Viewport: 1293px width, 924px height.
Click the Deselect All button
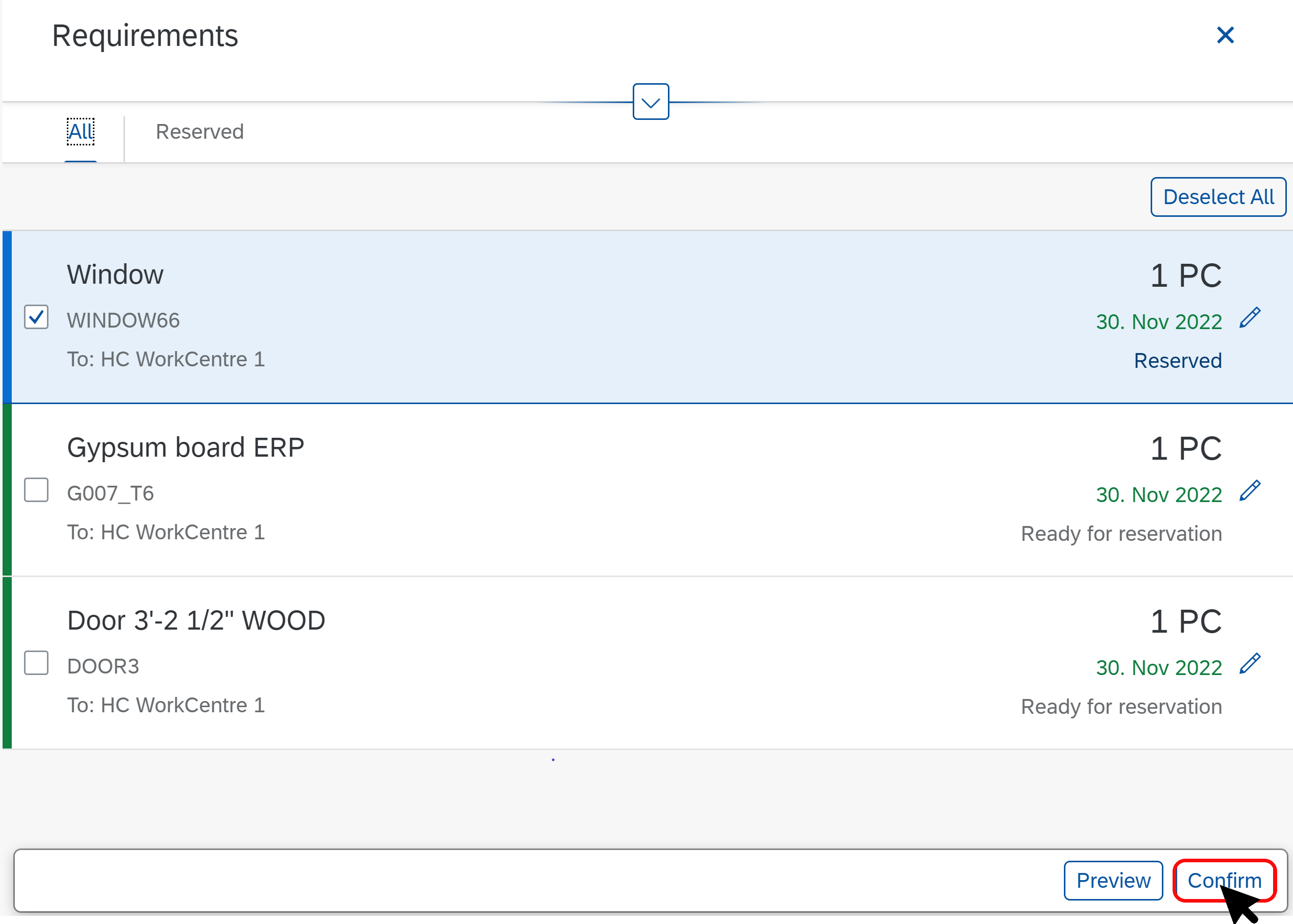coord(1219,197)
